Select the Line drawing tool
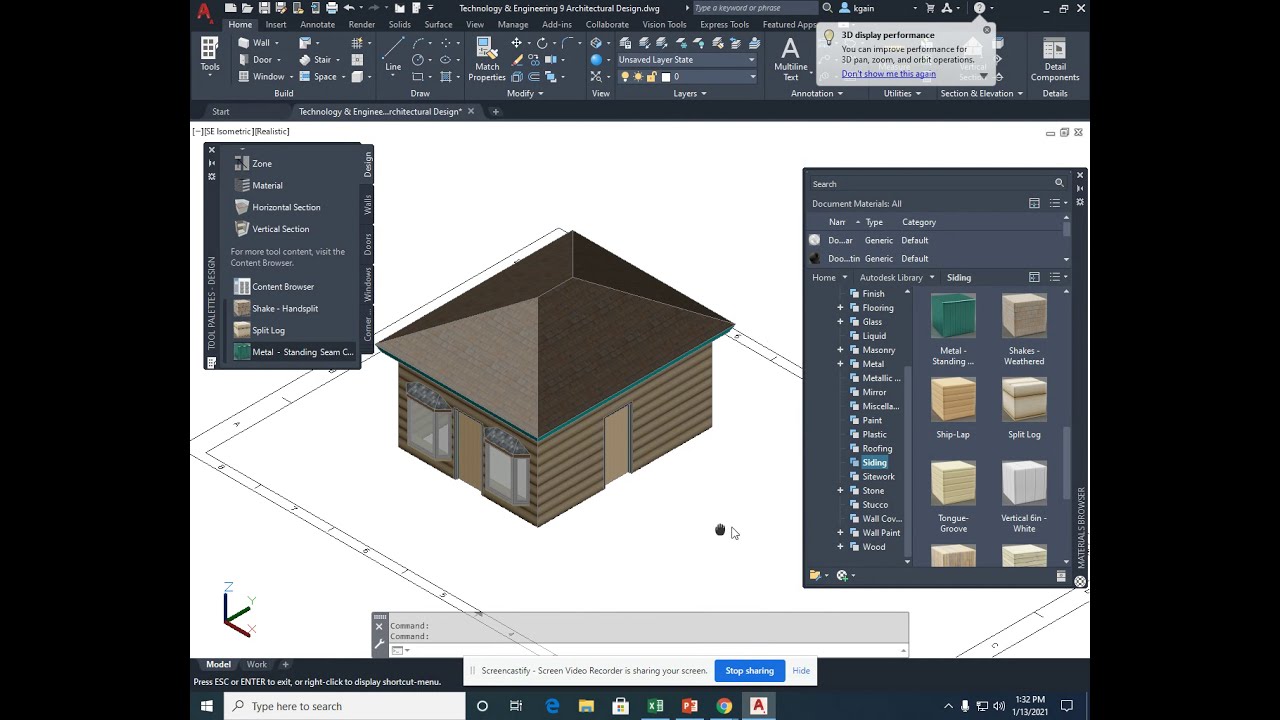Image resolution: width=1280 pixels, height=720 pixels. click(393, 55)
